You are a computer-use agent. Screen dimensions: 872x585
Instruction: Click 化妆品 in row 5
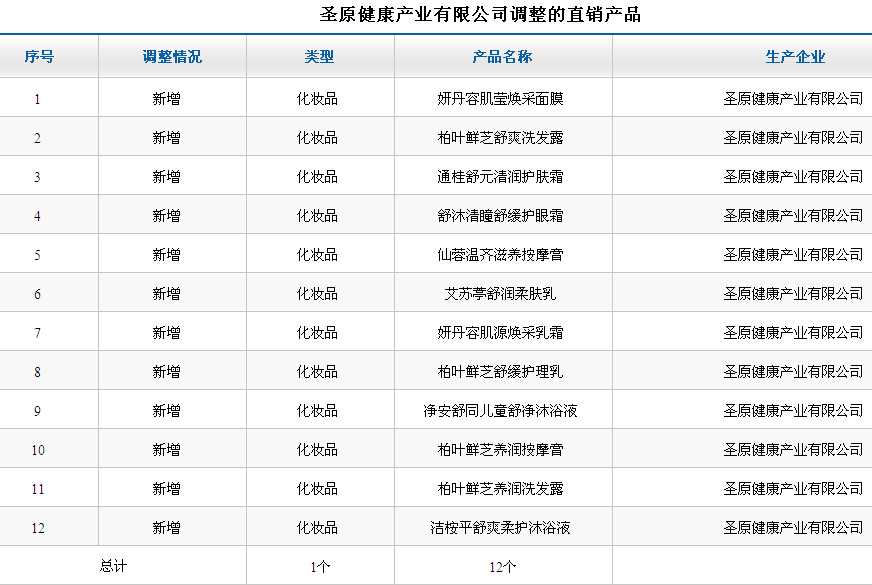[317, 255]
